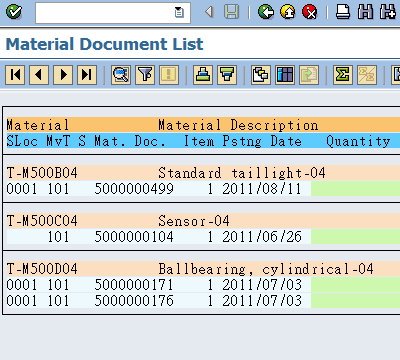Go to next page of list

click(x=63, y=75)
